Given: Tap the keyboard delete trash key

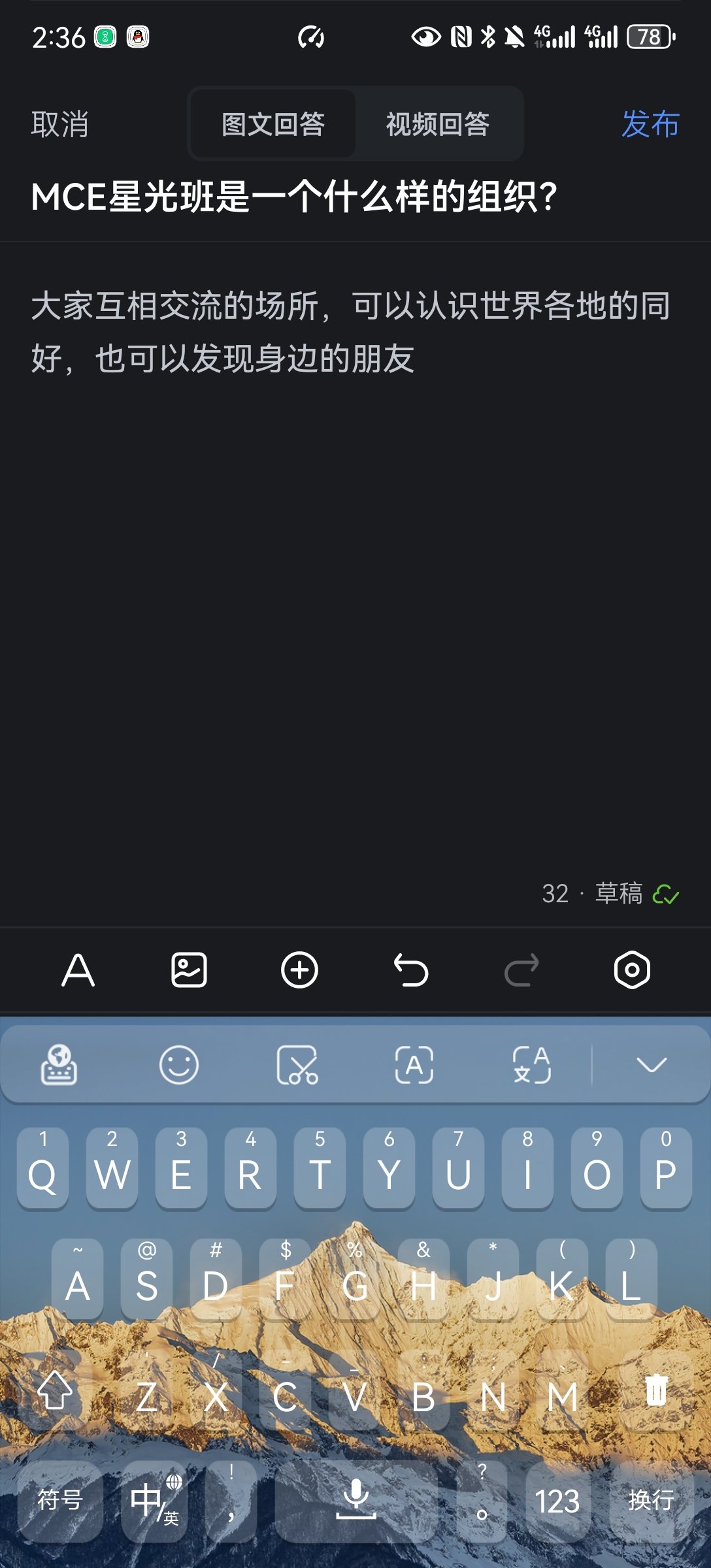Looking at the screenshot, I should [656, 1390].
